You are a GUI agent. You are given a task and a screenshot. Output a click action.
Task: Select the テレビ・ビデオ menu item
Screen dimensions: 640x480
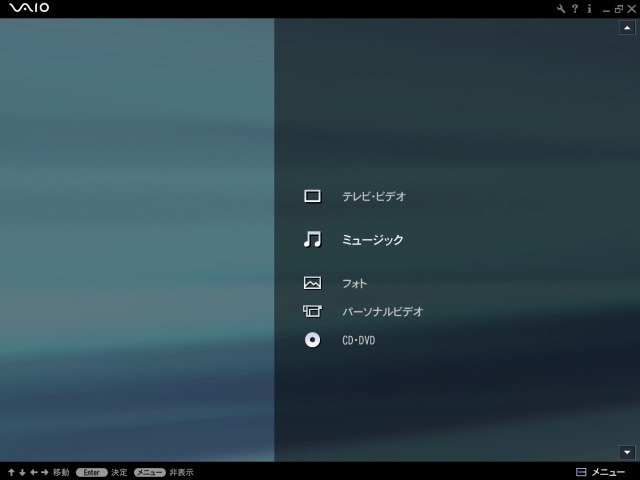[374, 196]
